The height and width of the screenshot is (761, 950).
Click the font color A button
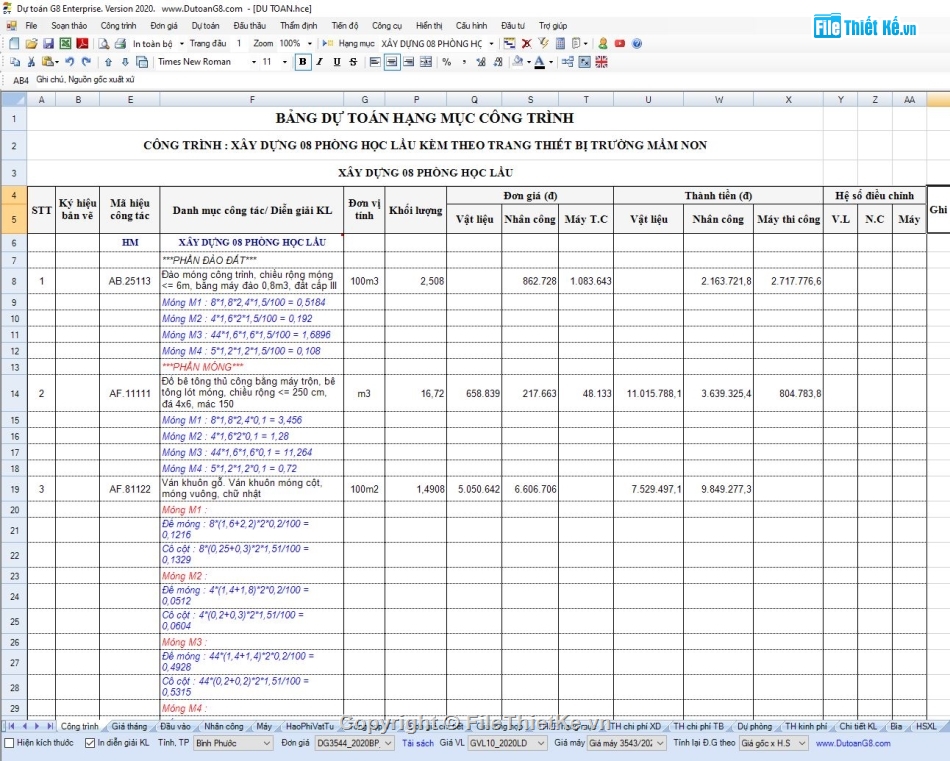(x=539, y=62)
